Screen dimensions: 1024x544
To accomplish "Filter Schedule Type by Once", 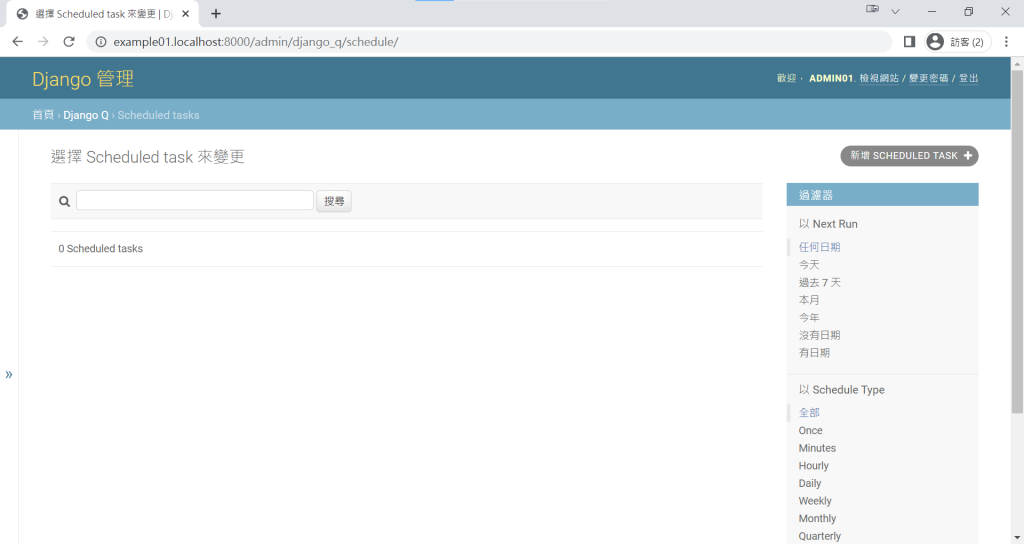I will click(x=810, y=430).
